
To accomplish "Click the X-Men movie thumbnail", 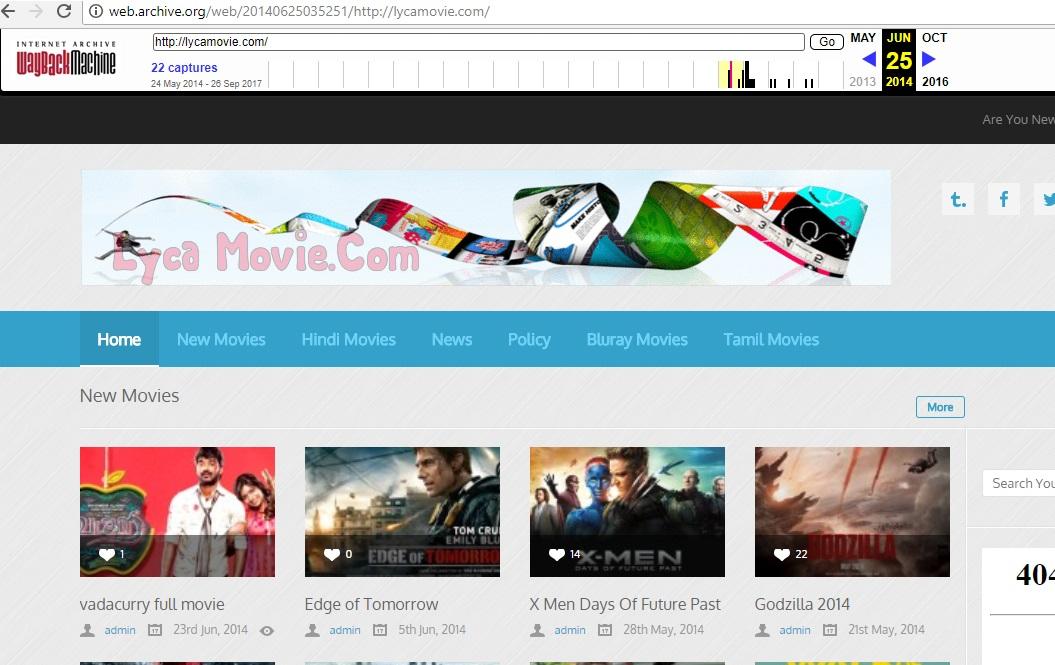I will (627, 512).
